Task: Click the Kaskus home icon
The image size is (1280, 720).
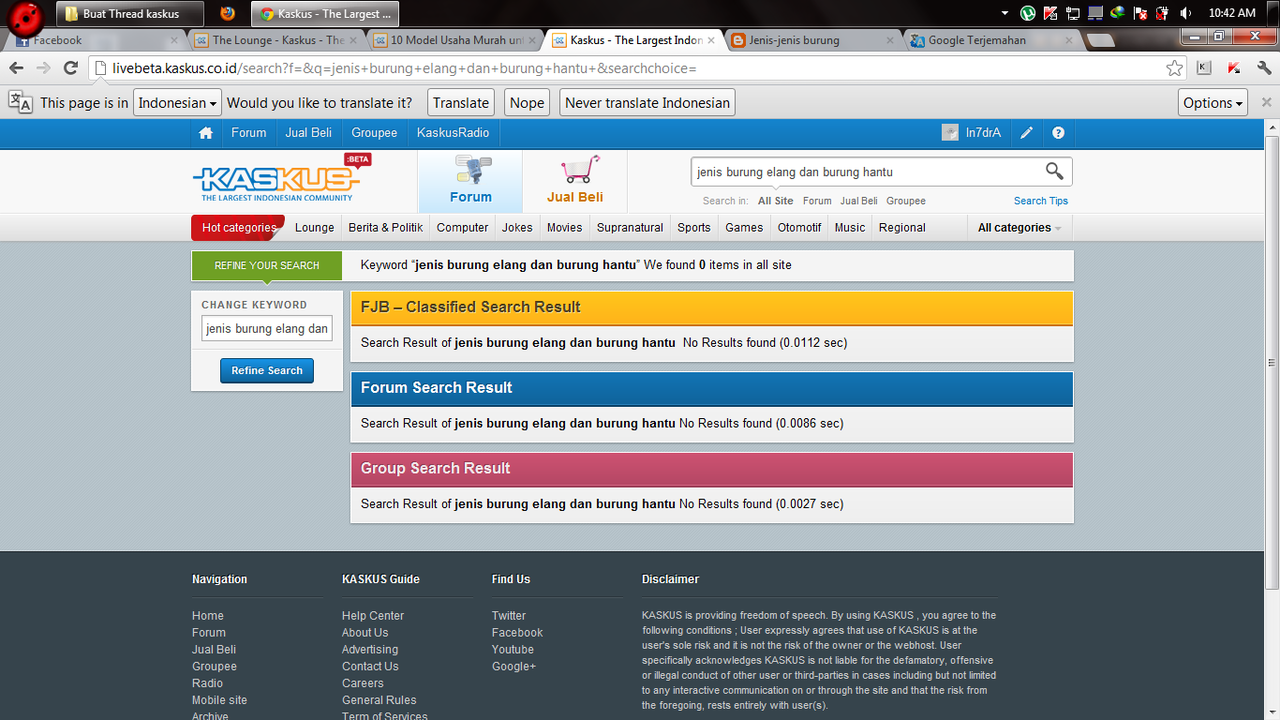Action: pyautogui.click(x=206, y=133)
